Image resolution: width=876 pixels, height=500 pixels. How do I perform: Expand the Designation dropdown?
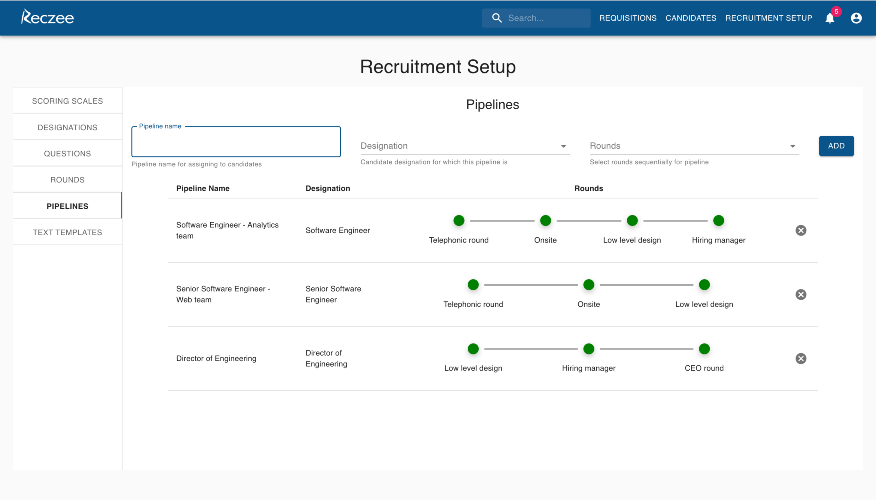click(x=464, y=146)
